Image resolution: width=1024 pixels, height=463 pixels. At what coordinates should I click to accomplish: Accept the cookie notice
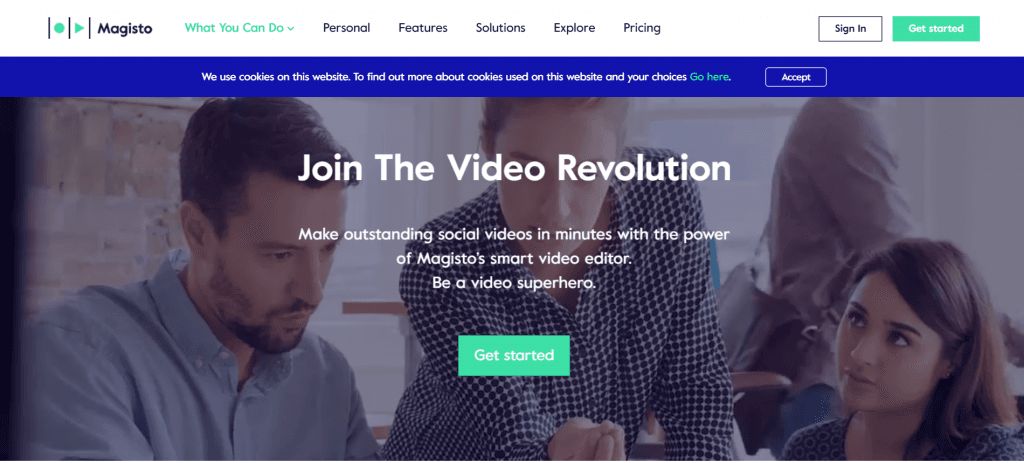coord(796,77)
